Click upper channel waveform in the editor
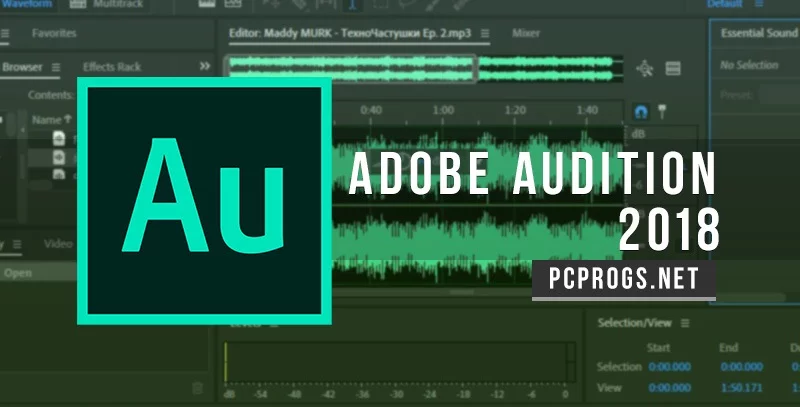This screenshot has width=800, height=407. pos(478,164)
